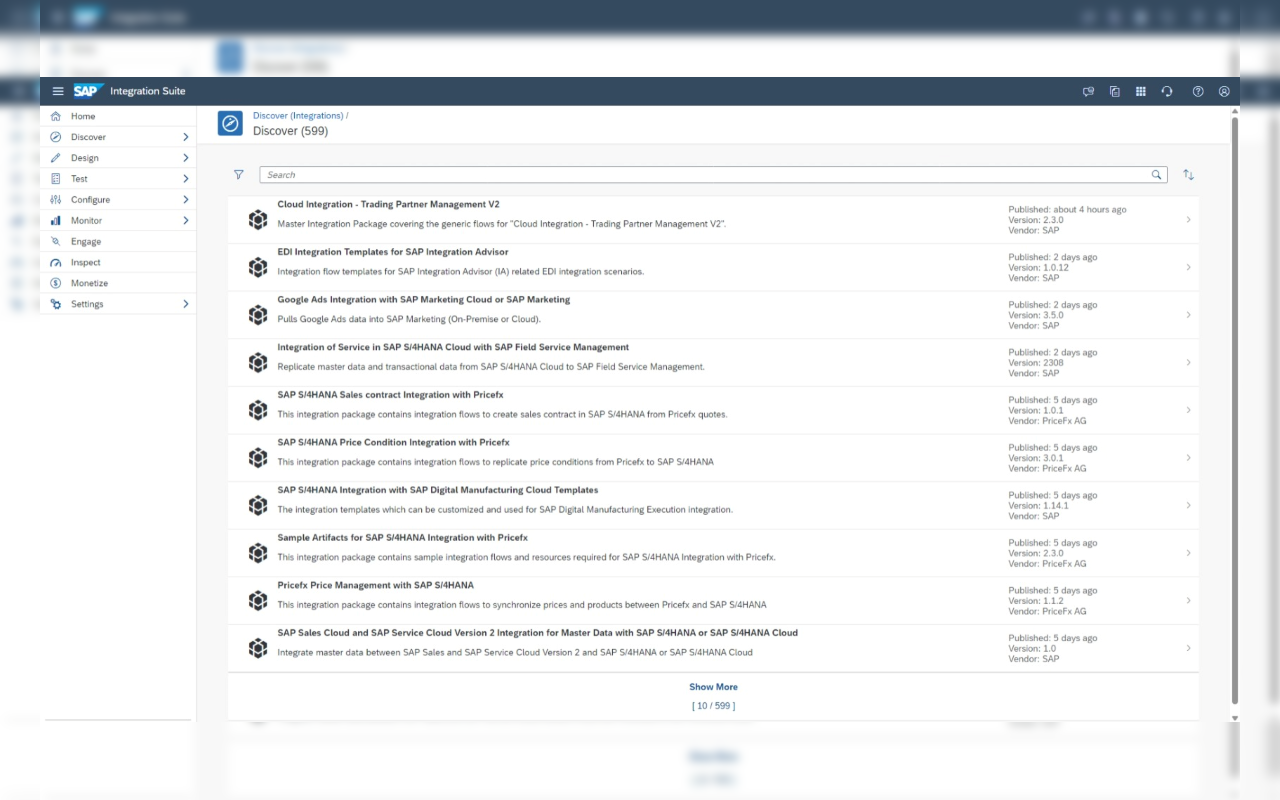
Task: Open Google Ads Integration with SAP Marketing Cloud
Action: click(424, 299)
